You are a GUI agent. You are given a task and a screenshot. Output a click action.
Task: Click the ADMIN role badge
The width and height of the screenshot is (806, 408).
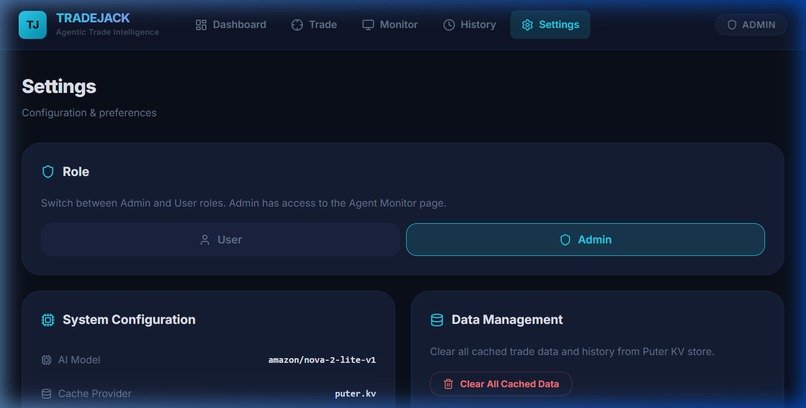tap(751, 25)
